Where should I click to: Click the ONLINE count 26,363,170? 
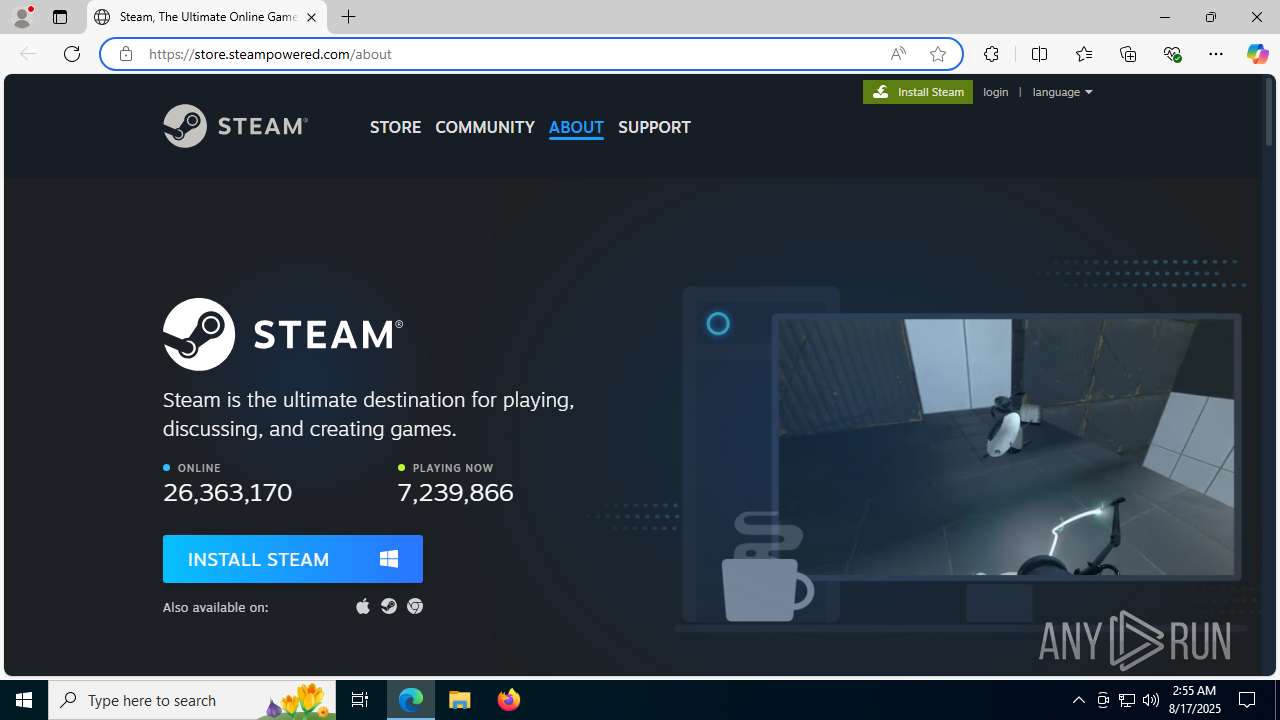pos(228,492)
